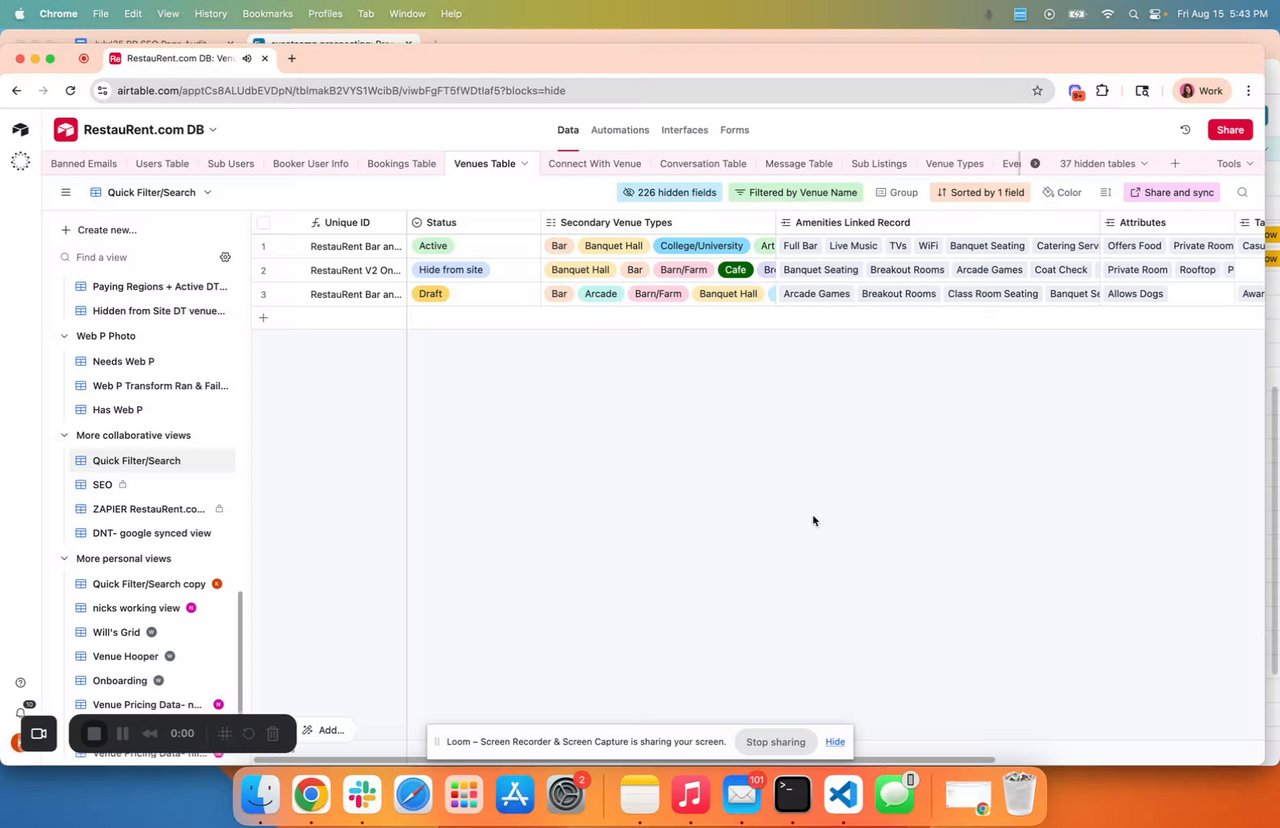Toggle the select-all records checkbox
1280x828 pixels.
pos(263,223)
